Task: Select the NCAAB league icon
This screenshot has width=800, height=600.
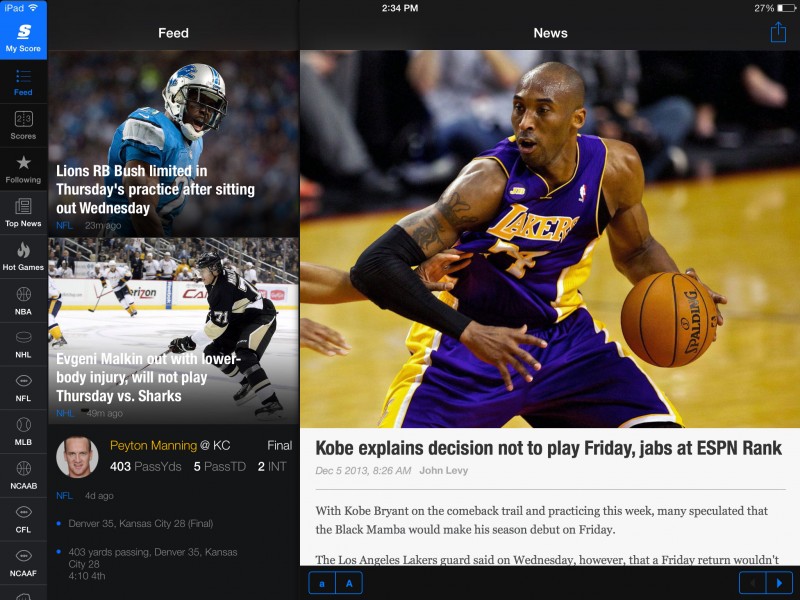Action: 23,476
